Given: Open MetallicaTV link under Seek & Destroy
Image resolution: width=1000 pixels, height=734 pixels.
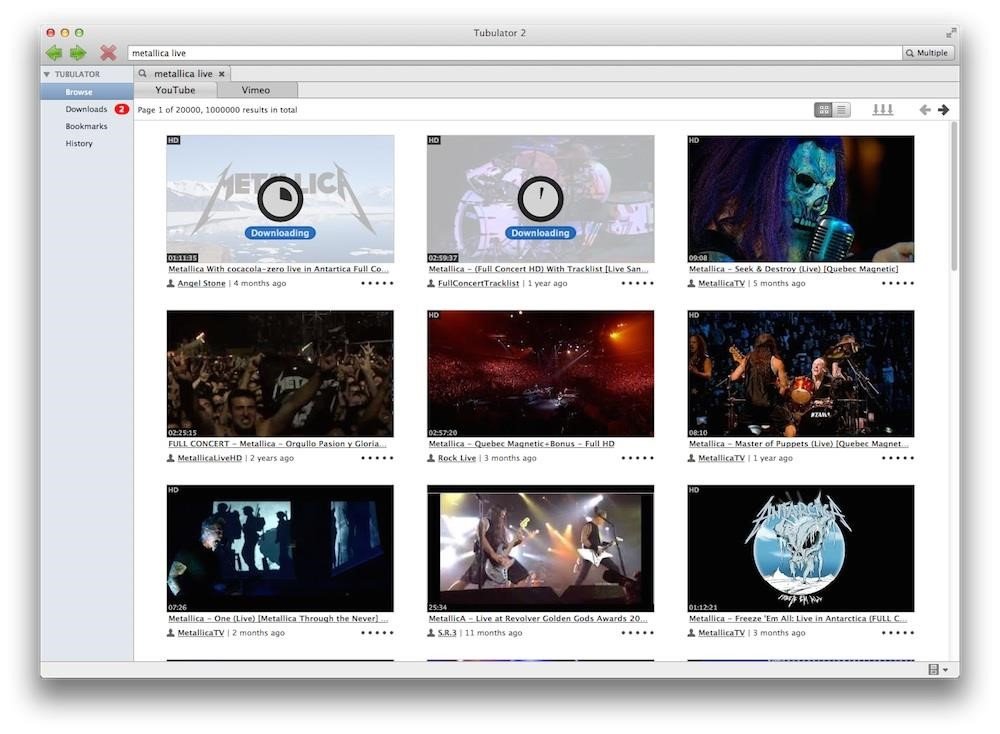Looking at the screenshot, I should [x=721, y=283].
